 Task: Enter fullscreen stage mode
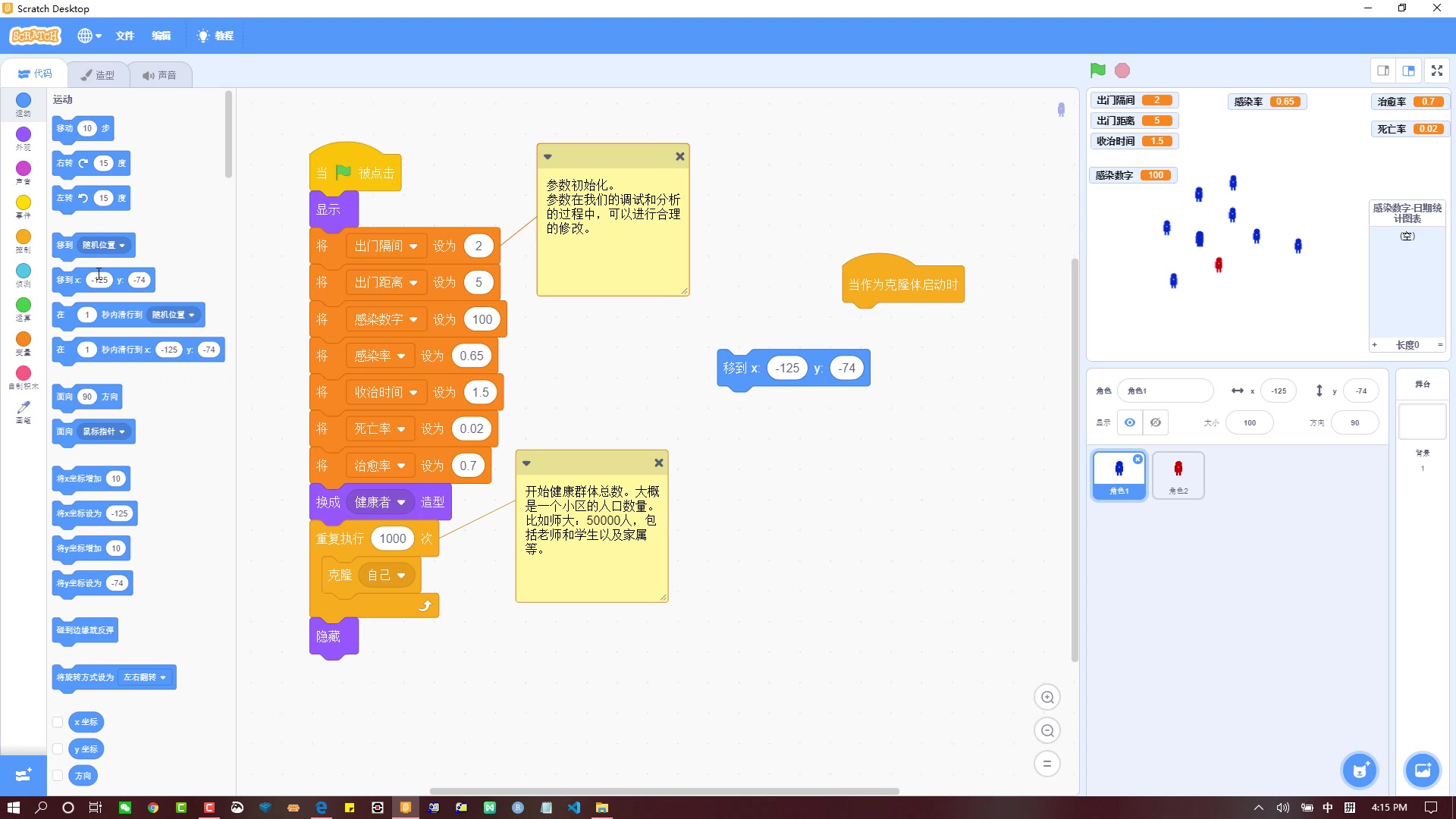click(1436, 71)
